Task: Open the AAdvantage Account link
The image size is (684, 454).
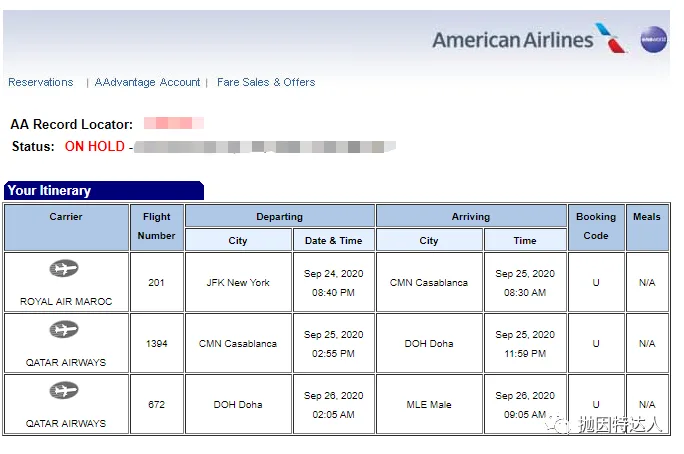Action: point(147,82)
